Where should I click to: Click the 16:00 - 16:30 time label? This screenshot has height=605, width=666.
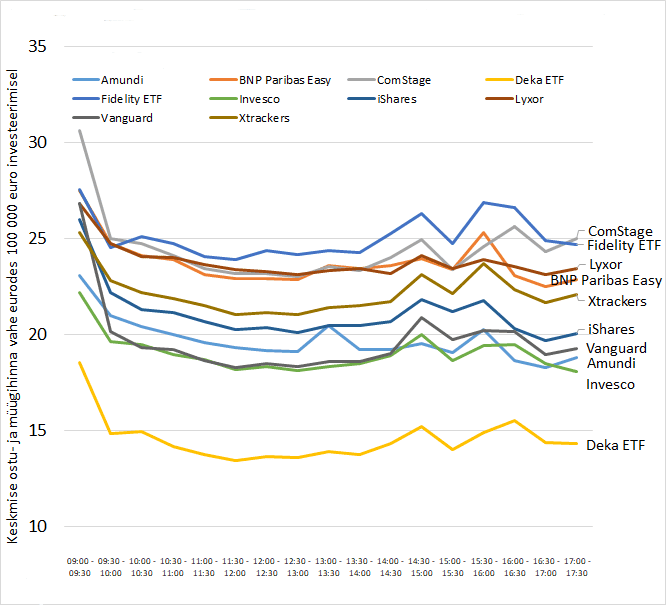pos(514,567)
